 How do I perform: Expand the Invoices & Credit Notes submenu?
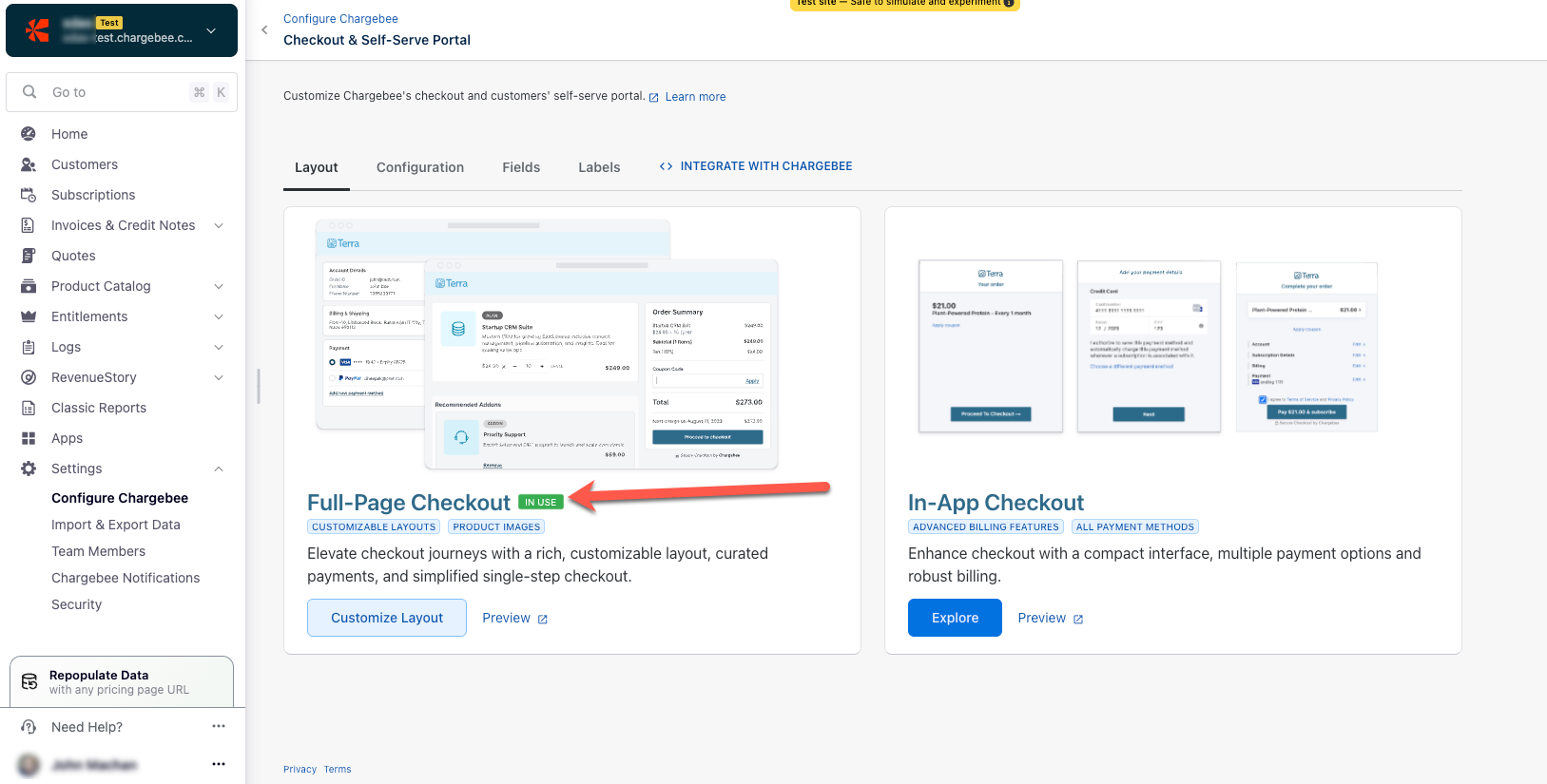[x=219, y=225]
